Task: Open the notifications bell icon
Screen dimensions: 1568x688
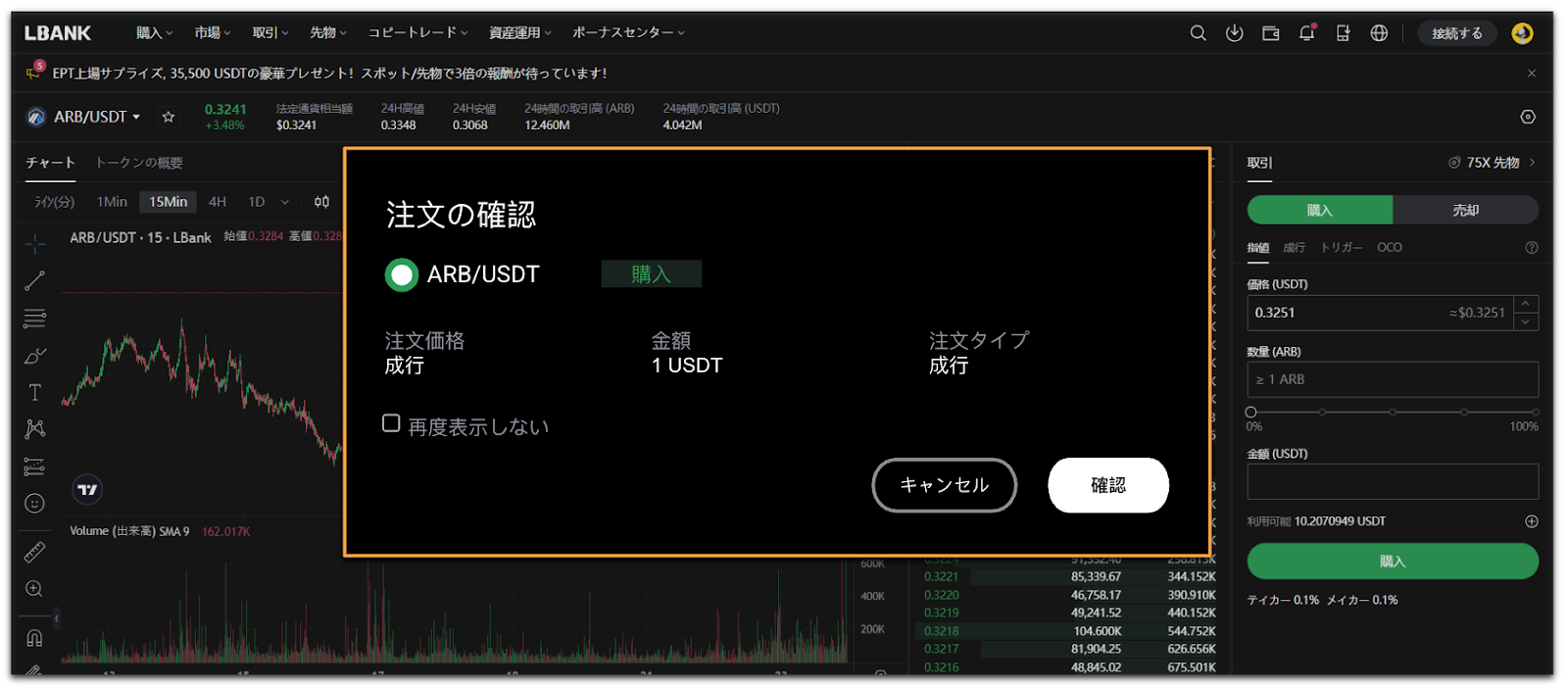Action: pyautogui.click(x=1306, y=33)
